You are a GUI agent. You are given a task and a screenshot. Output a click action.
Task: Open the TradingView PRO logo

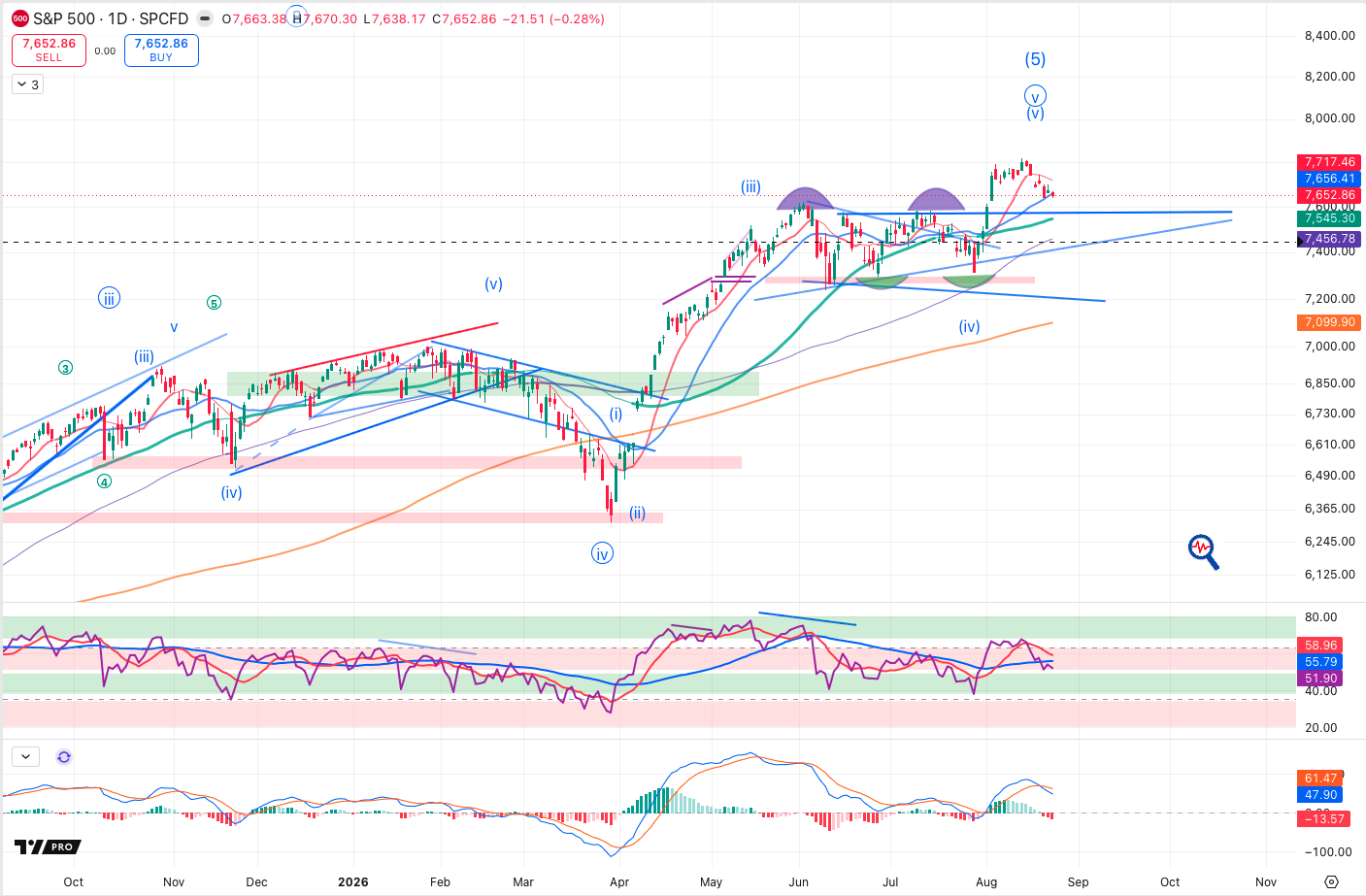coord(48,846)
